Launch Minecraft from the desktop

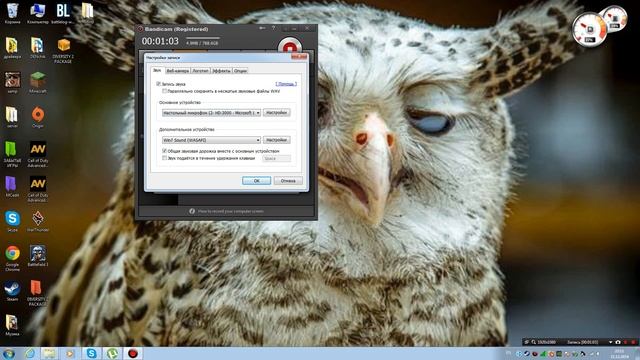(x=38, y=83)
